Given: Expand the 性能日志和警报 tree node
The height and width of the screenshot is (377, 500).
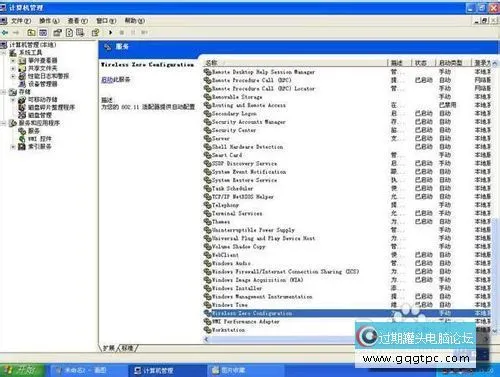Looking at the screenshot, I should (13, 76).
